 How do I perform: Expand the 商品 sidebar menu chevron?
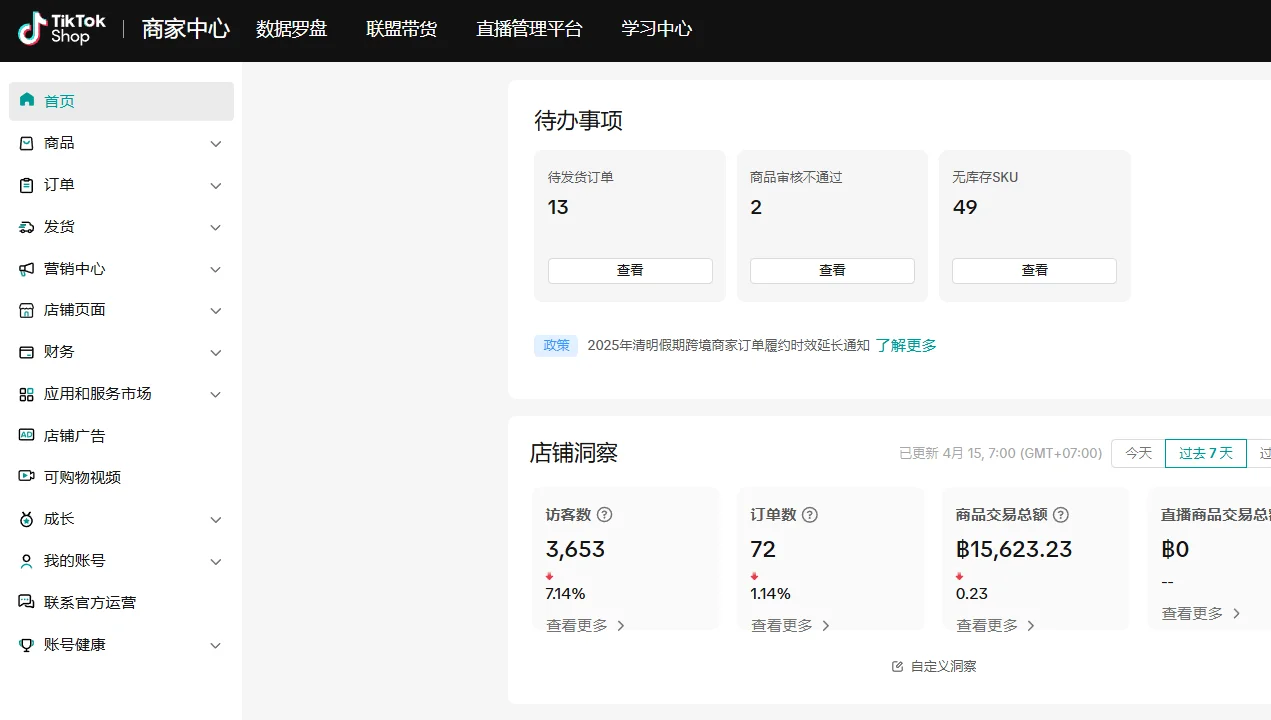point(216,144)
